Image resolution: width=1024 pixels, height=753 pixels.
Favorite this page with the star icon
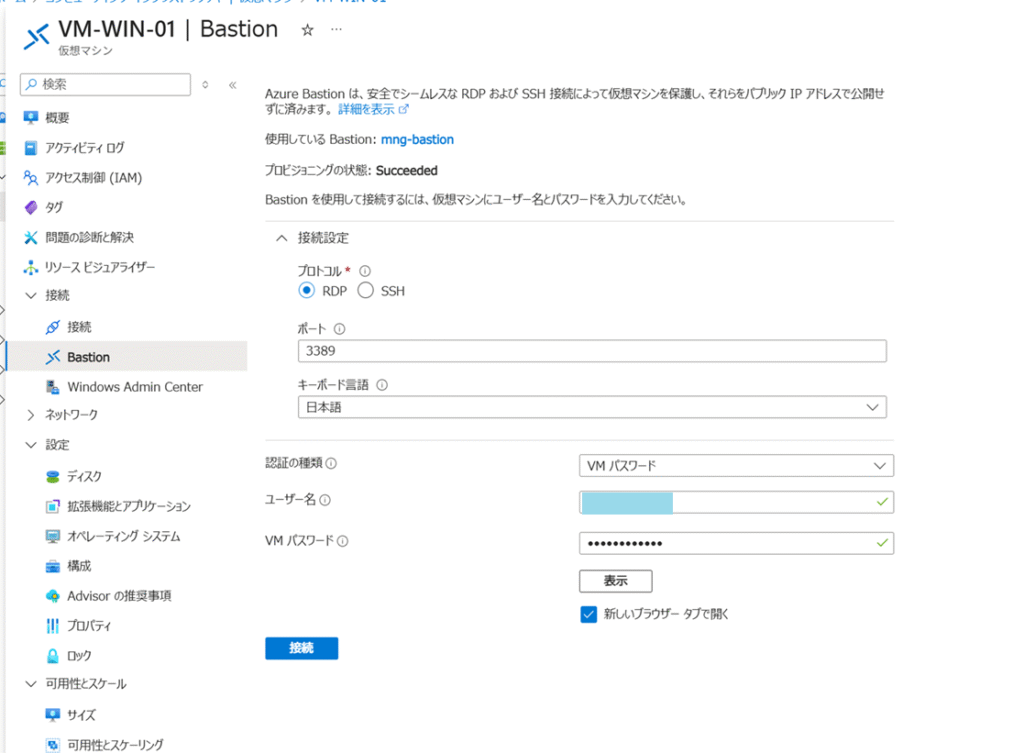307,30
